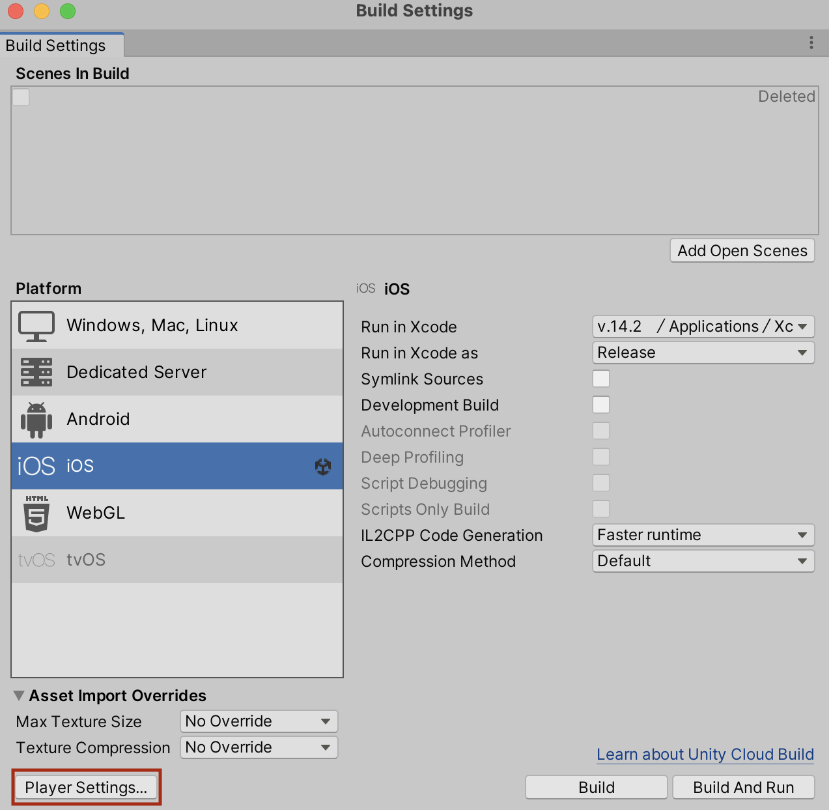Collapse the Asset Import Overrides section
829x810 pixels.
coord(19,695)
